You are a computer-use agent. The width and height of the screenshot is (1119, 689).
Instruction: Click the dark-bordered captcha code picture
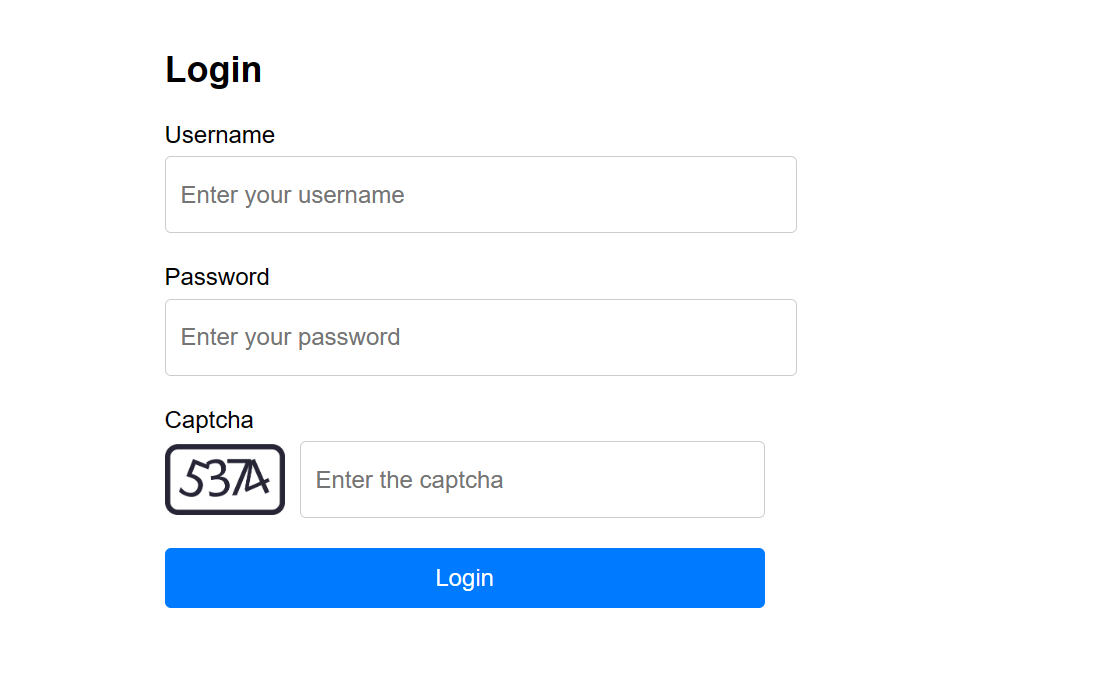click(225, 480)
